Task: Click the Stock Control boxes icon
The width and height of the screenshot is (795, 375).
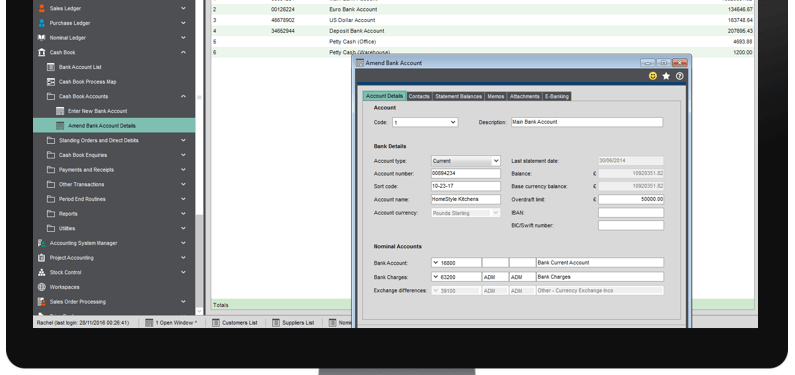Action: (x=42, y=273)
